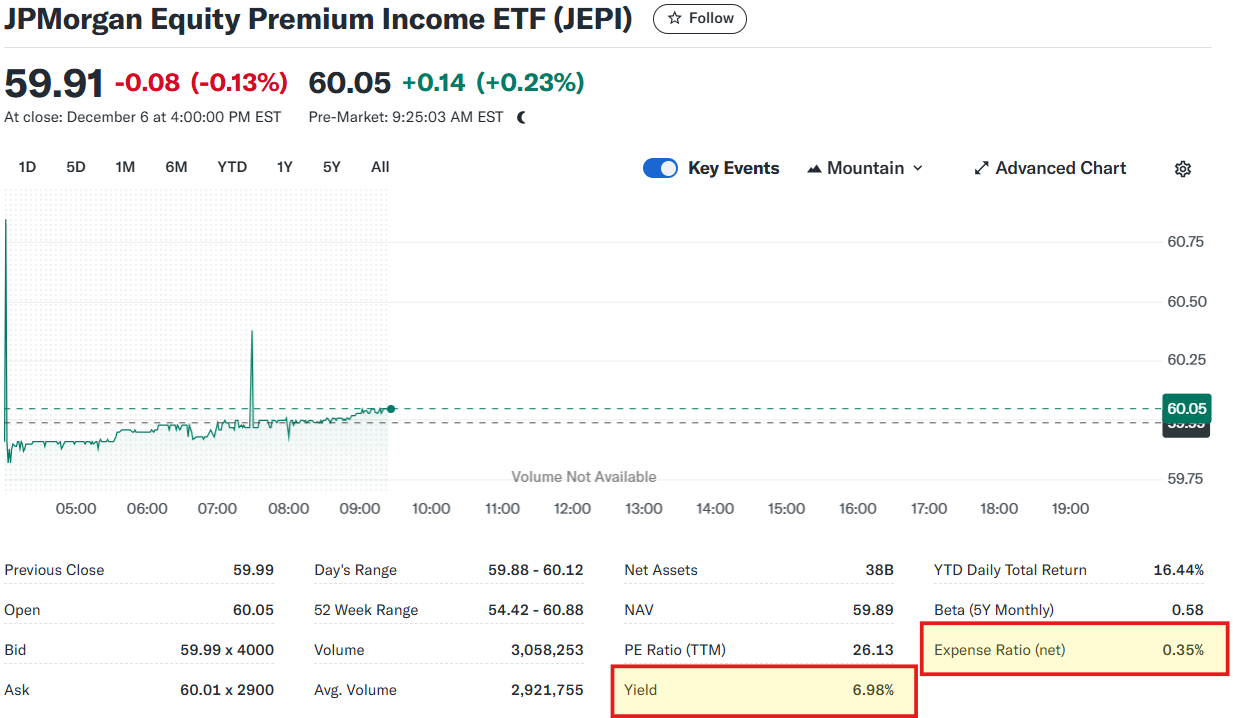Click the Yield label
This screenshot has width=1233, height=718.
(x=641, y=690)
